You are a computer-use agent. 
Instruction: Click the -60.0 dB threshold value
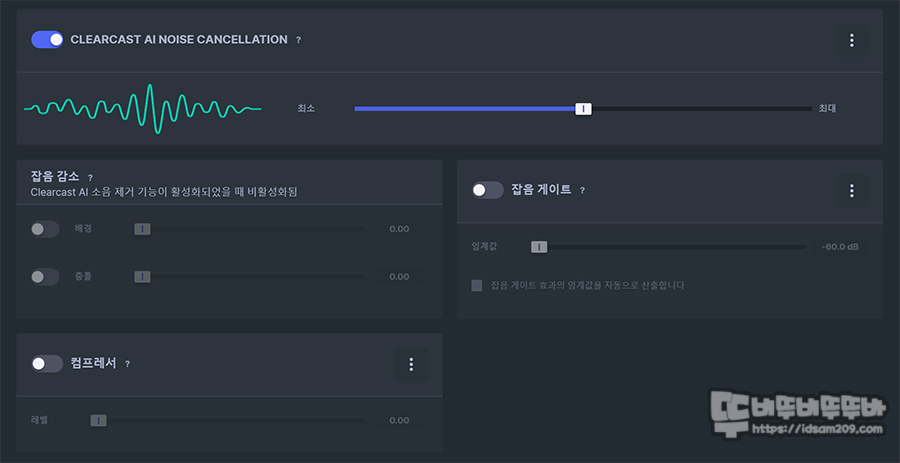(x=840, y=247)
